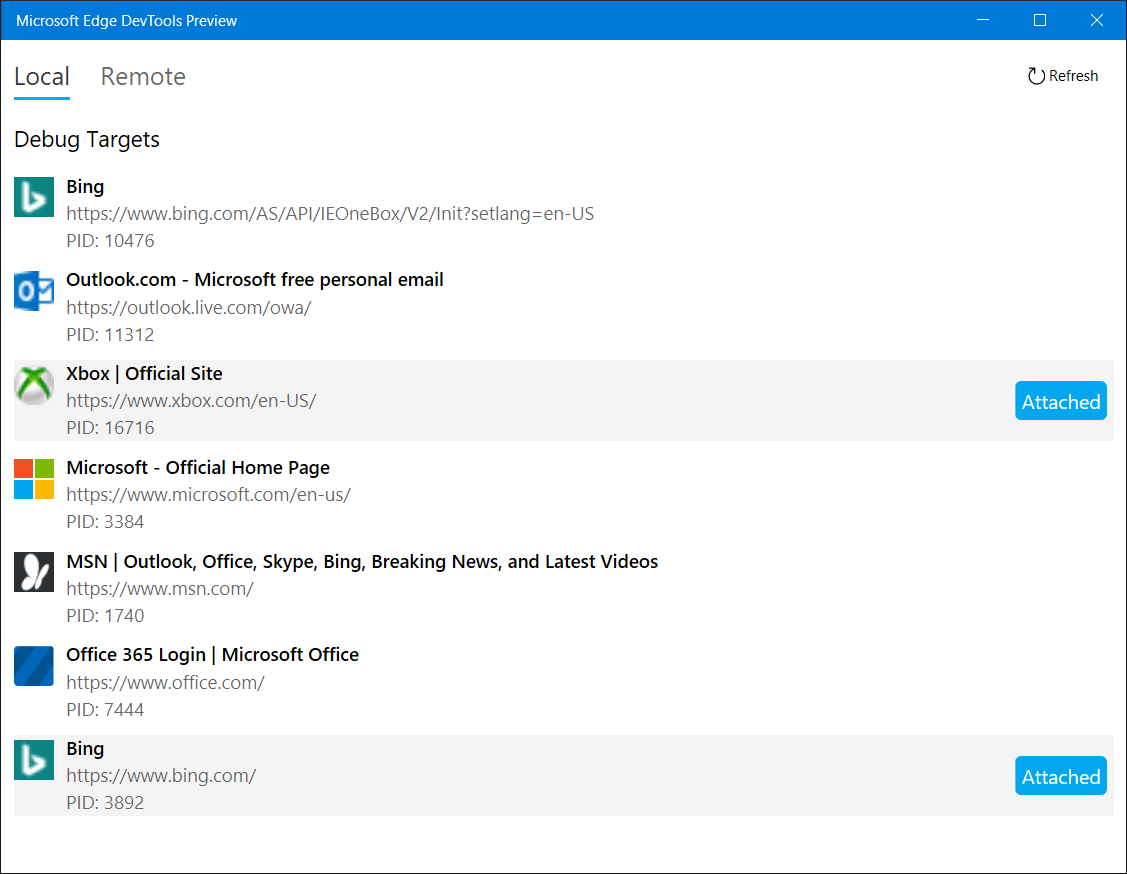Click the outlook.live.com/owa/ URL
The height and width of the screenshot is (874, 1127).
point(188,308)
